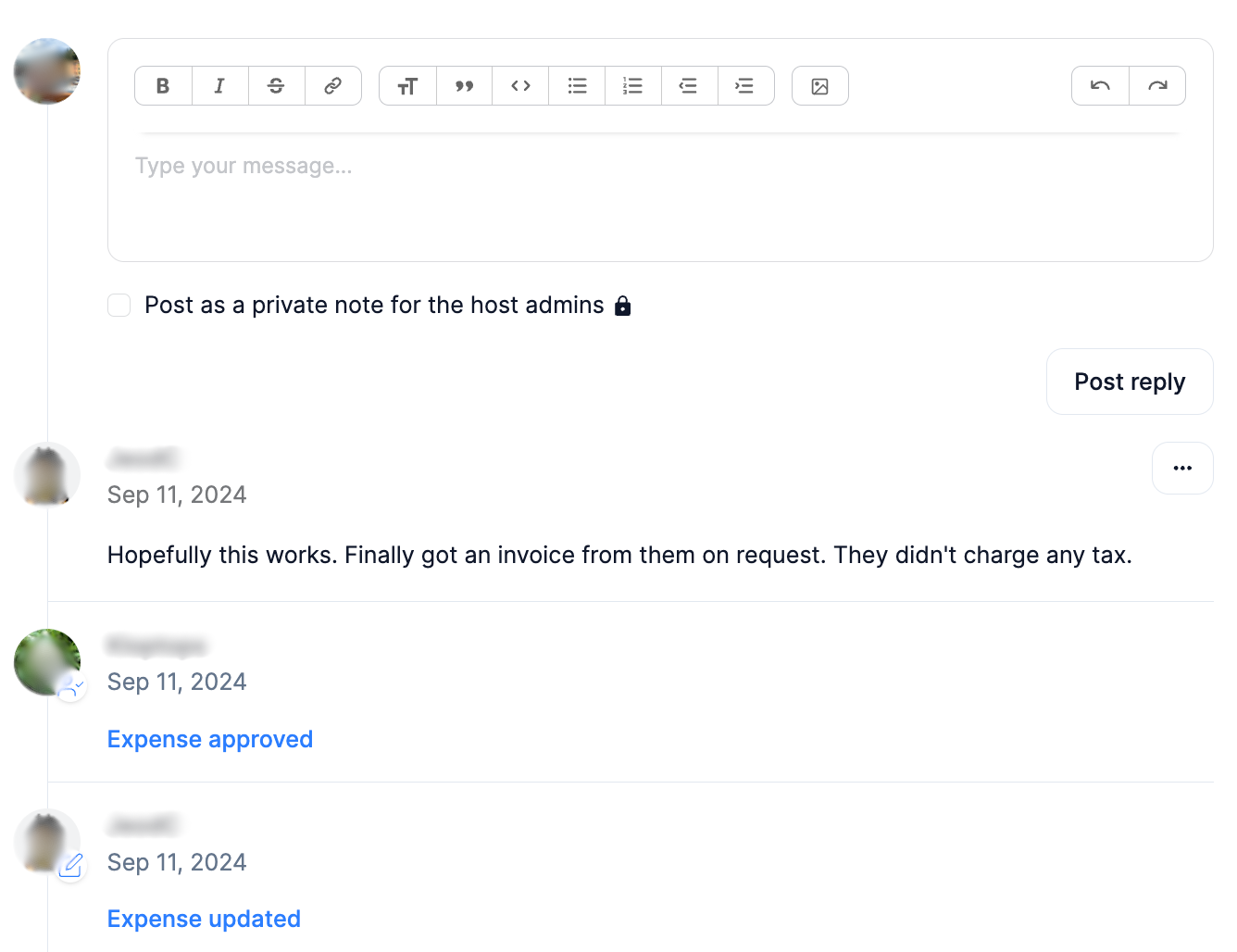The width and height of the screenshot is (1237, 952).
Task: Increase the list indent level
Action: (745, 86)
